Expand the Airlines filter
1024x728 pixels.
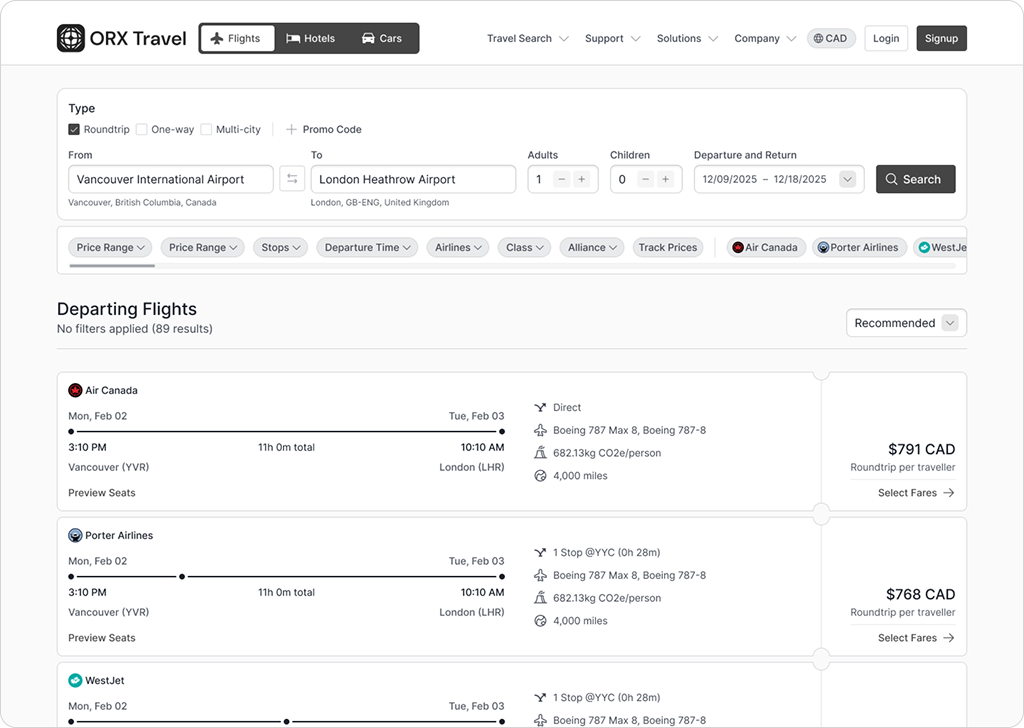pyautogui.click(x=458, y=247)
